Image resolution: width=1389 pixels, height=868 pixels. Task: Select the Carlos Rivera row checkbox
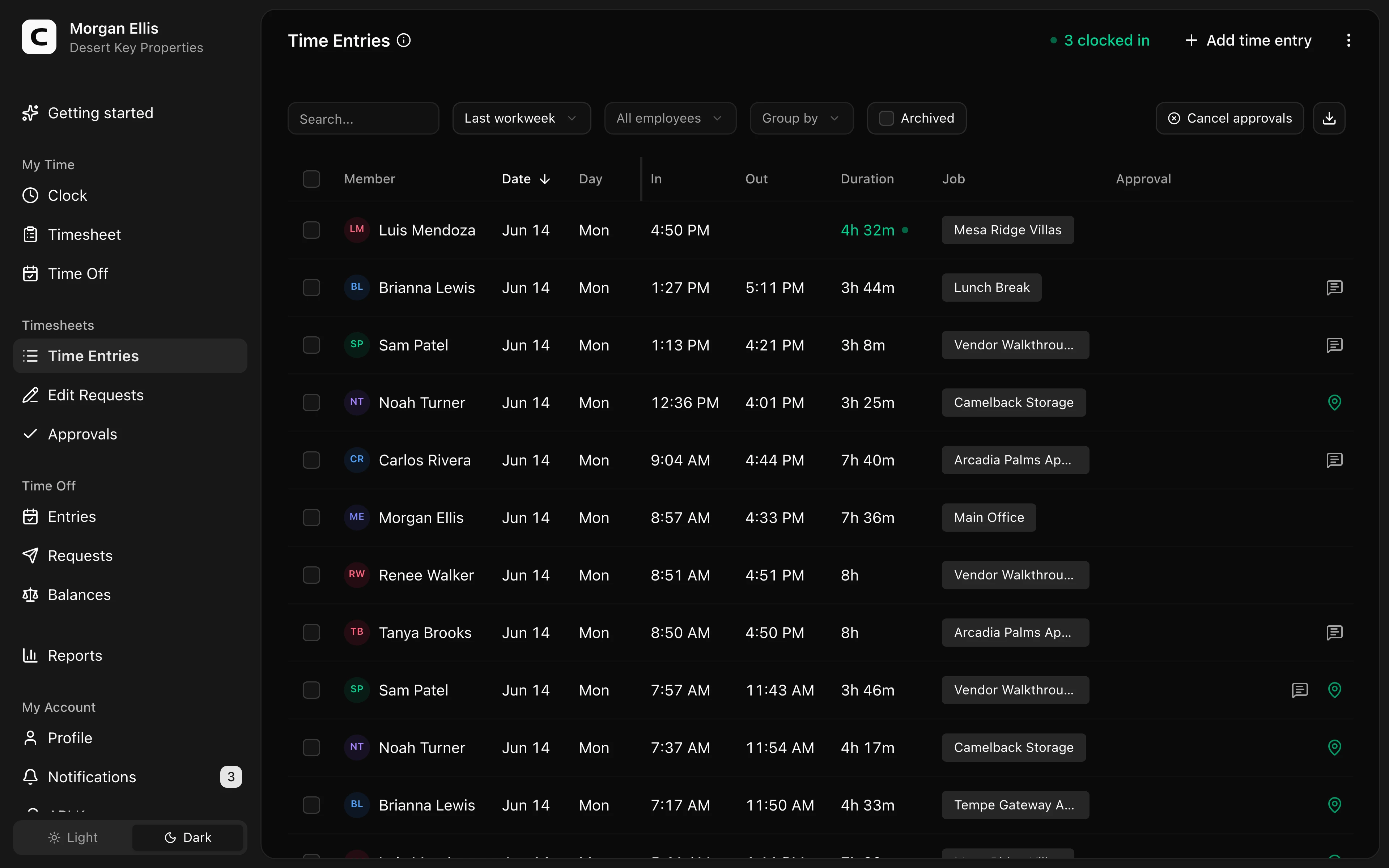pyautogui.click(x=311, y=460)
